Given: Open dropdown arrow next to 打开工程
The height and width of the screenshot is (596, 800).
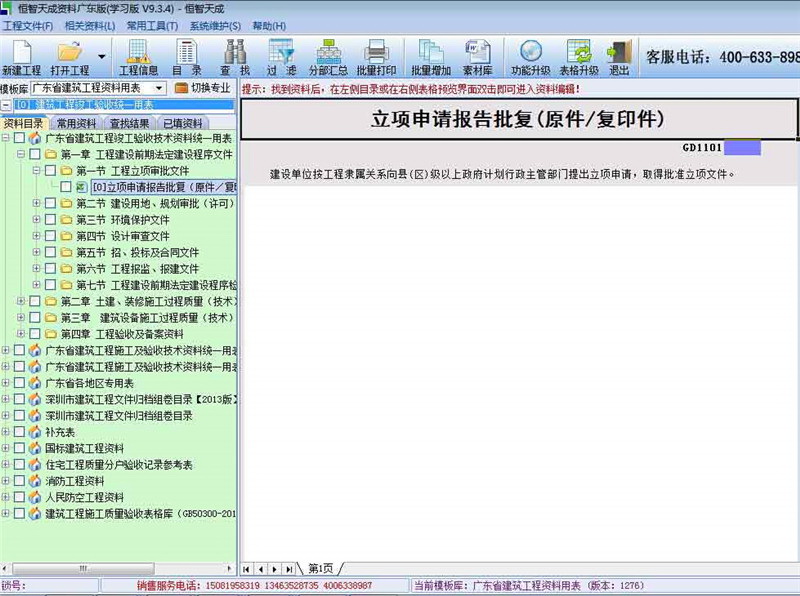Looking at the screenshot, I should [102, 57].
